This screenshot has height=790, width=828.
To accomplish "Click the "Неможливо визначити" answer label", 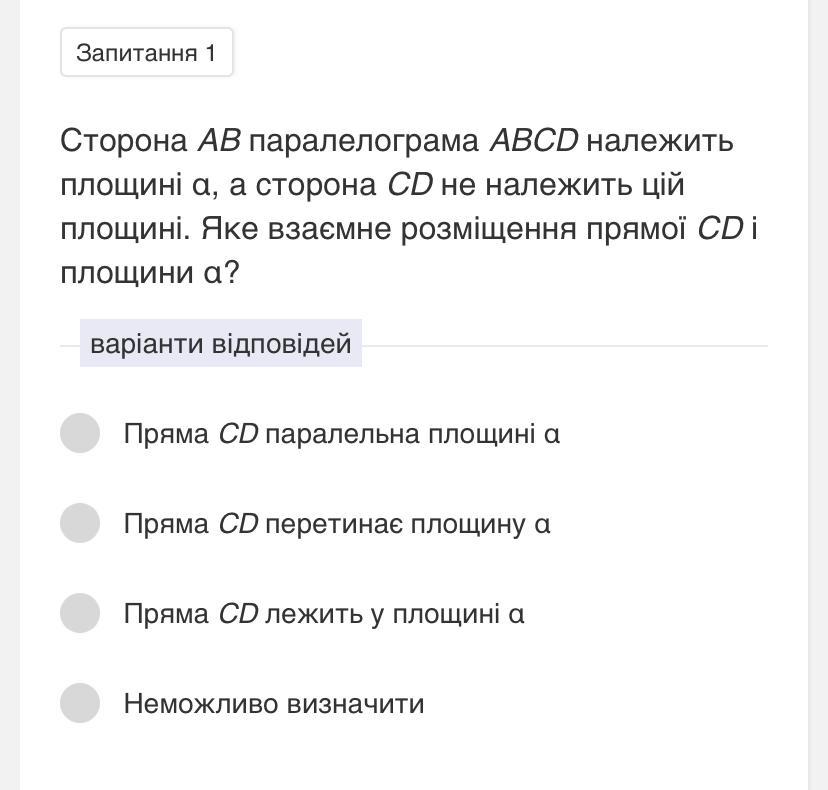I will (274, 704).
